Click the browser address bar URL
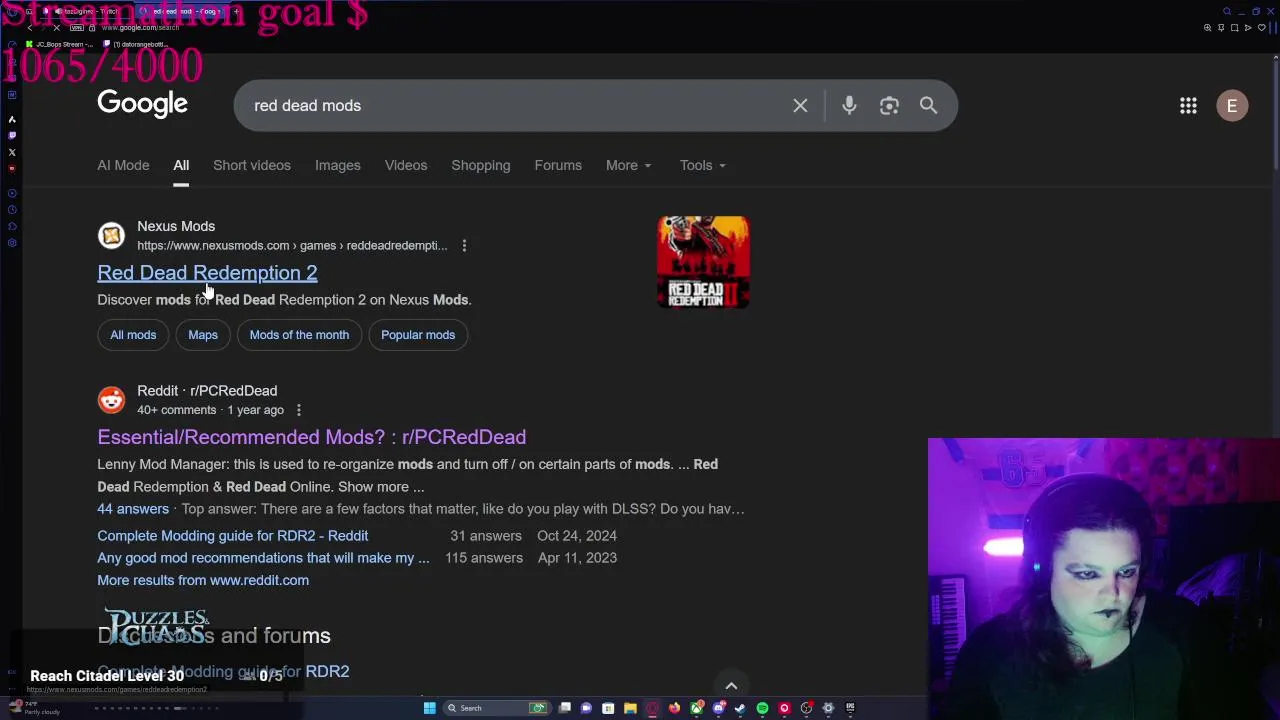 141,28
